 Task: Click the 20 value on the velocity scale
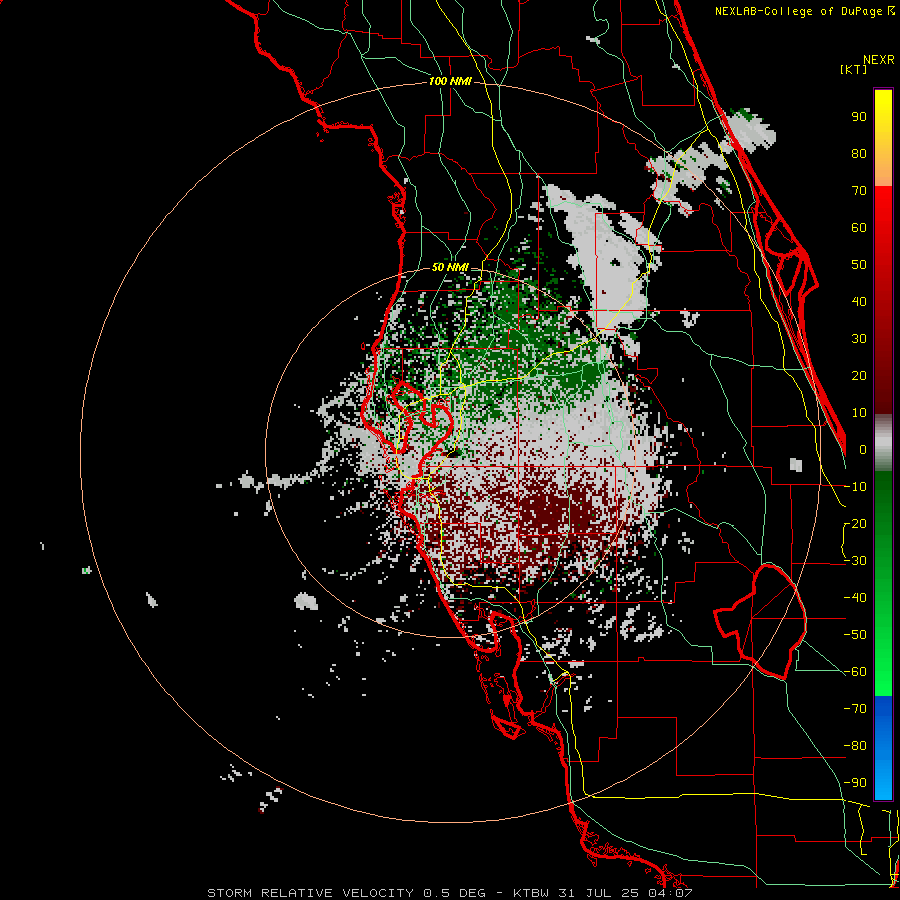859,375
